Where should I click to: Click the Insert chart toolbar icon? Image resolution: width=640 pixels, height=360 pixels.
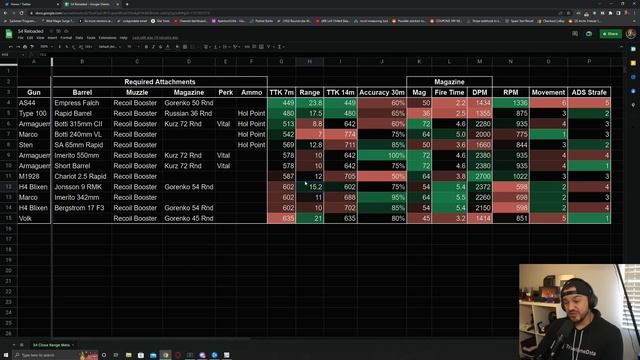(x=261, y=47)
